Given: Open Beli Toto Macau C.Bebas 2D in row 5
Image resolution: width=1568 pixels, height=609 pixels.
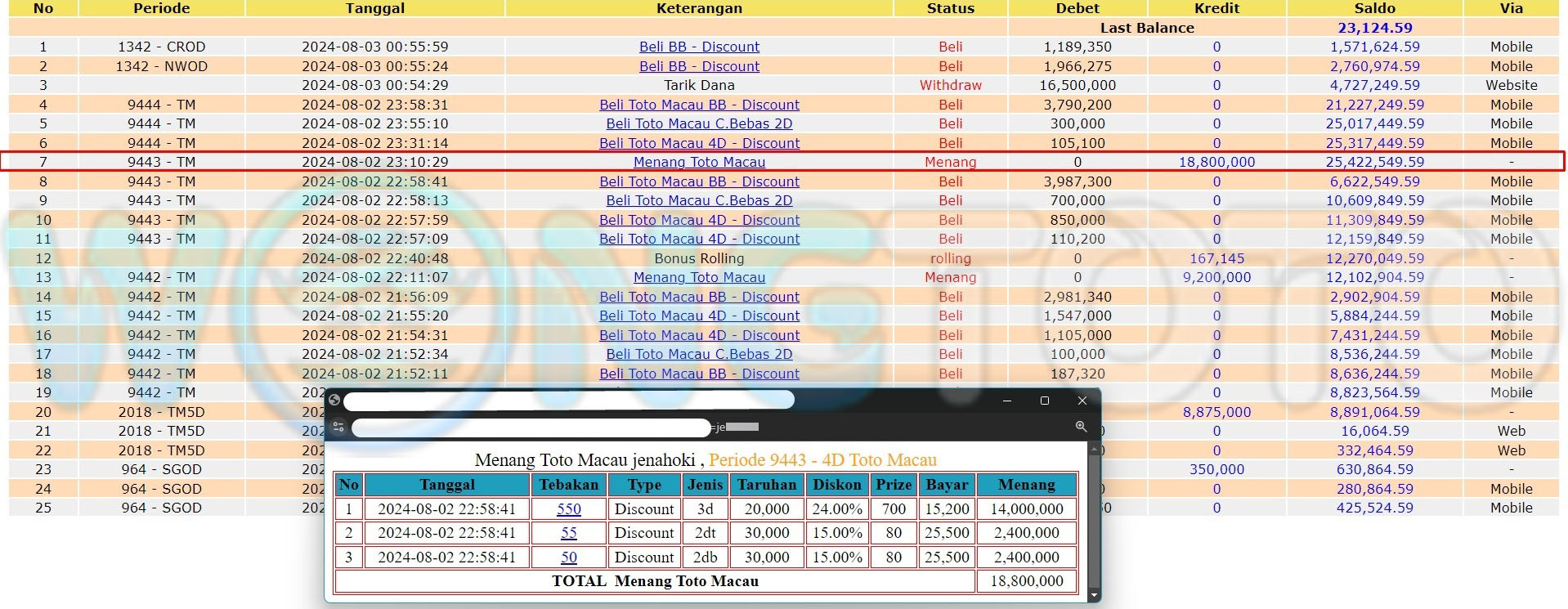Looking at the screenshot, I should (x=699, y=123).
